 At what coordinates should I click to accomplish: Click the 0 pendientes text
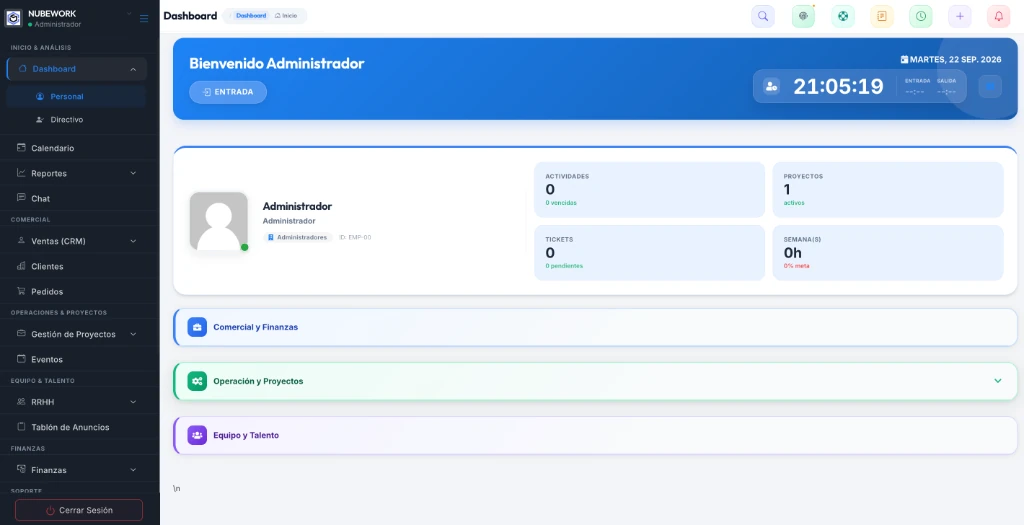pos(564,266)
